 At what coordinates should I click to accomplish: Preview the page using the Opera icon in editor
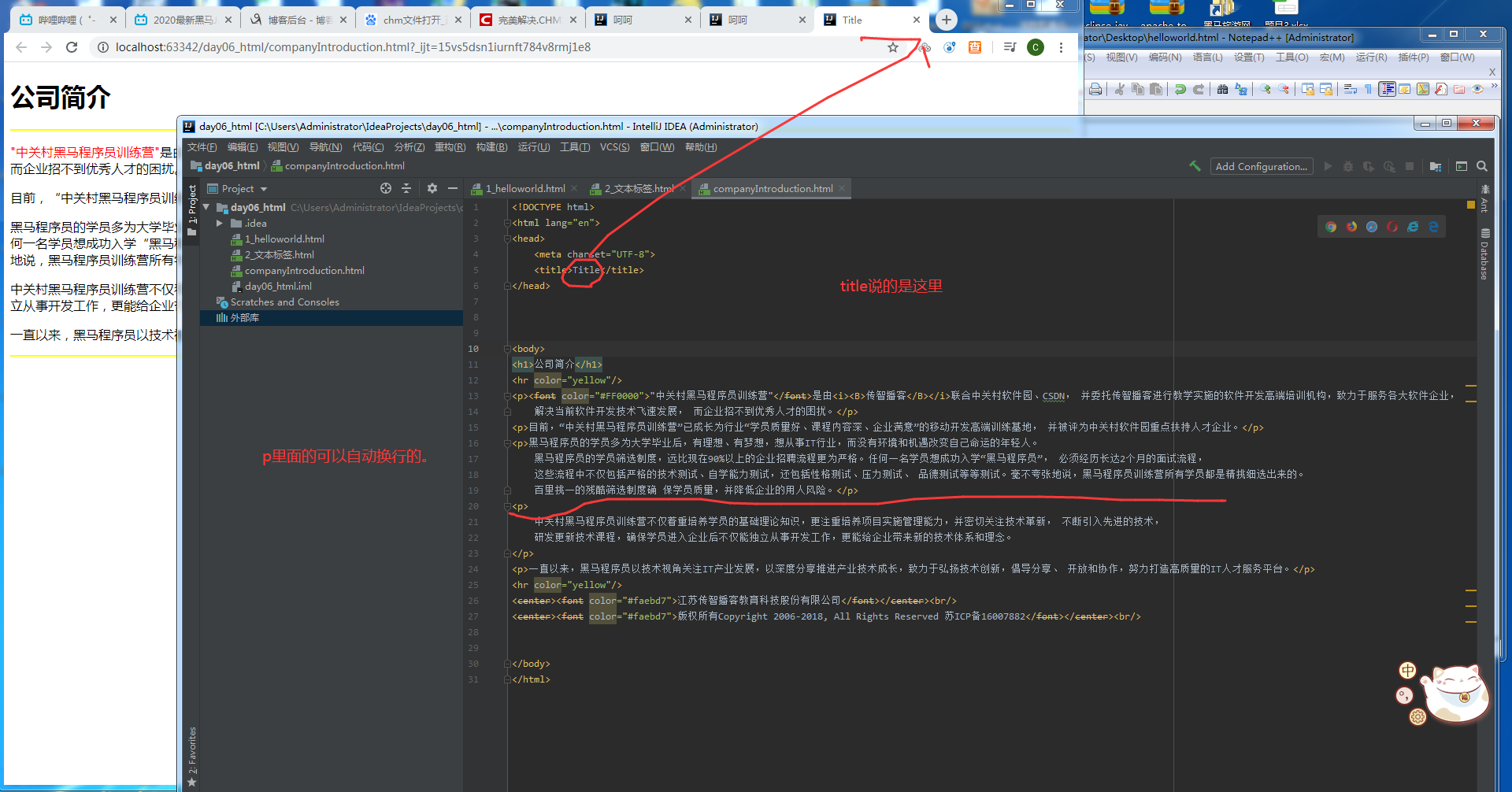click(1392, 227)
